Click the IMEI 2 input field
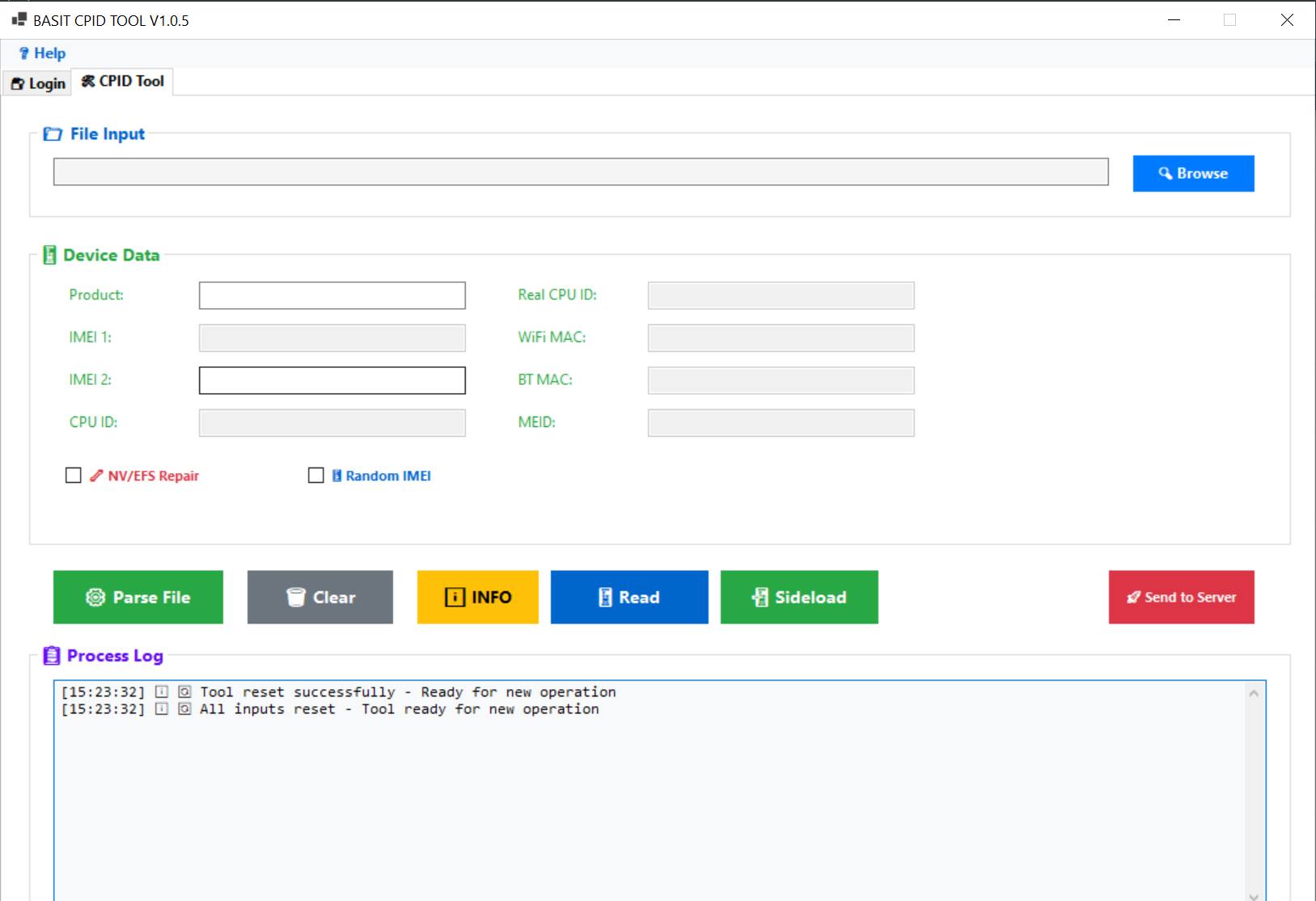Image resolution: width=1316 pixels, height=901 pixels. (x=332, y=380)
